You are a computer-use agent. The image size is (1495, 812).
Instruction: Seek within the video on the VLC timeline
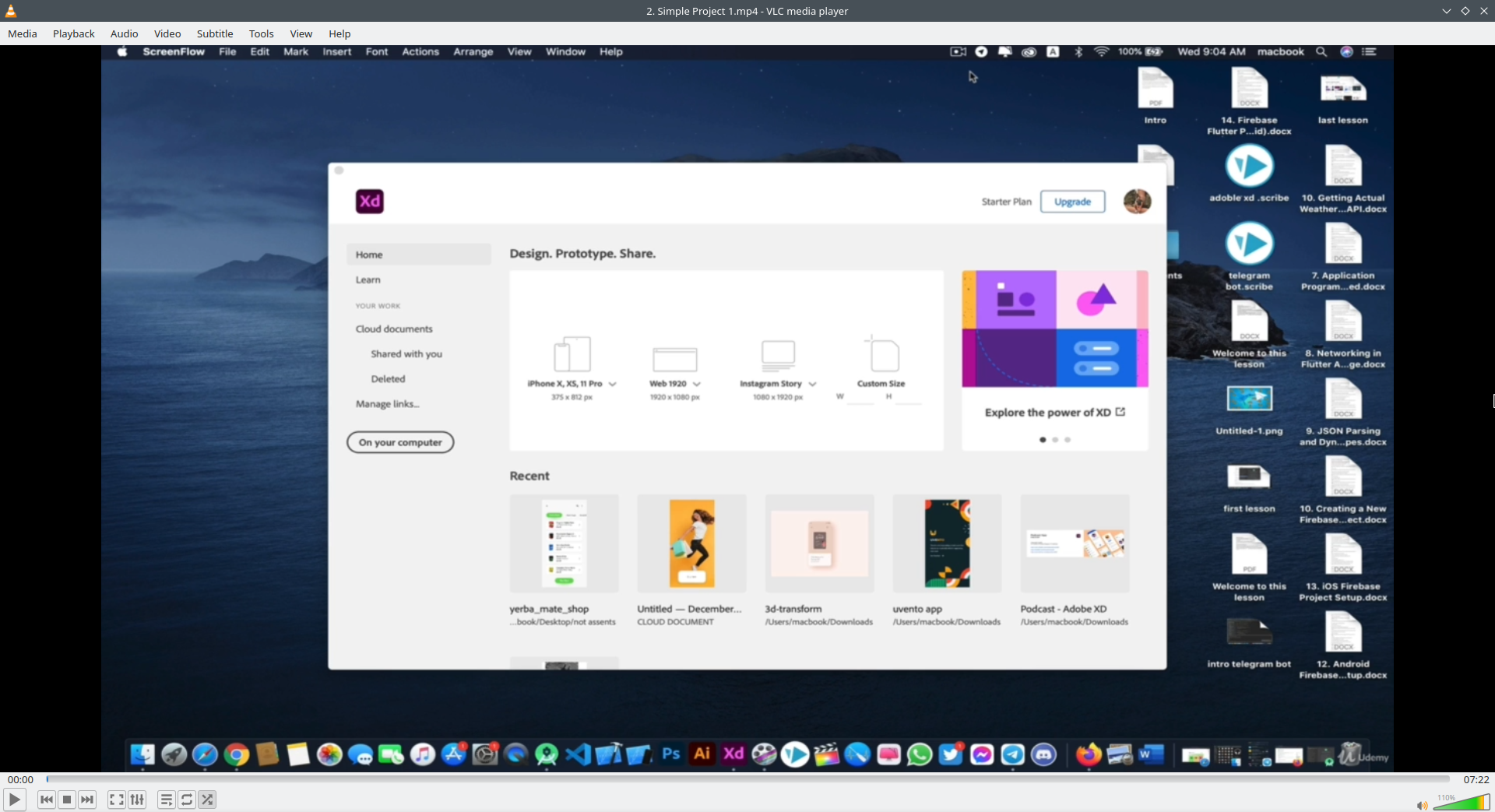747,779
